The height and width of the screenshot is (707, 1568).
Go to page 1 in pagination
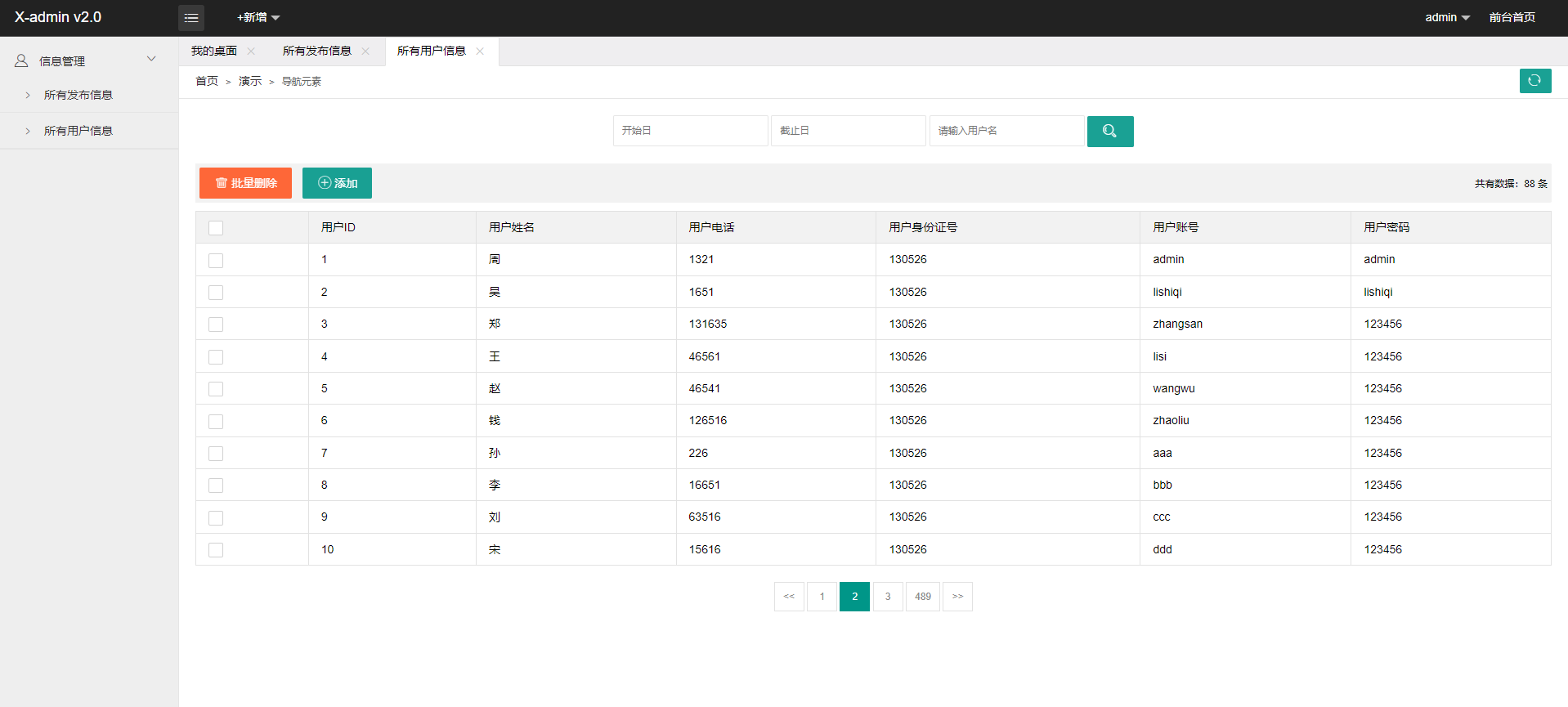pos(822,597)
